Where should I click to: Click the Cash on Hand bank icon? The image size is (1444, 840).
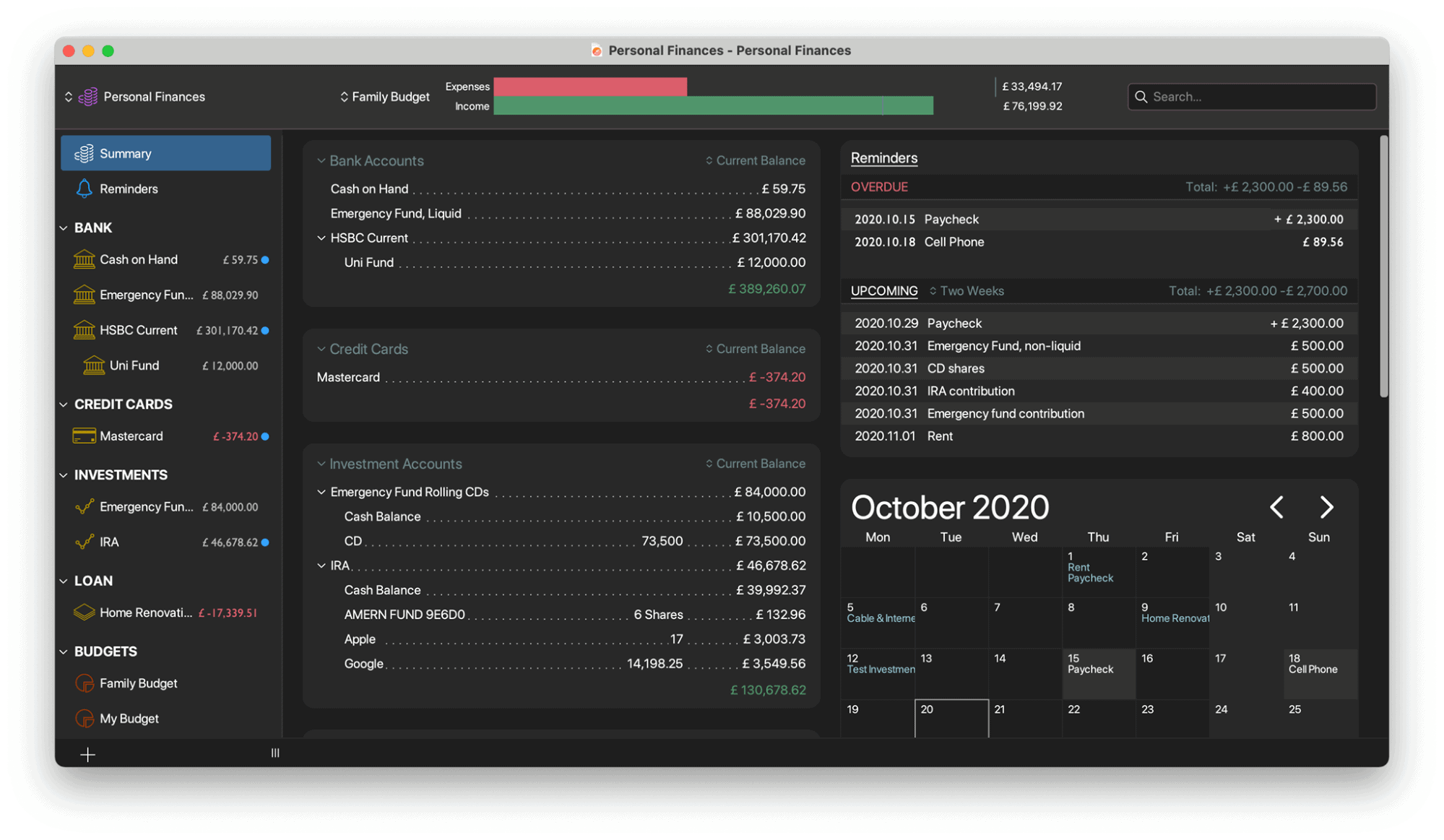tap(84, 259)
